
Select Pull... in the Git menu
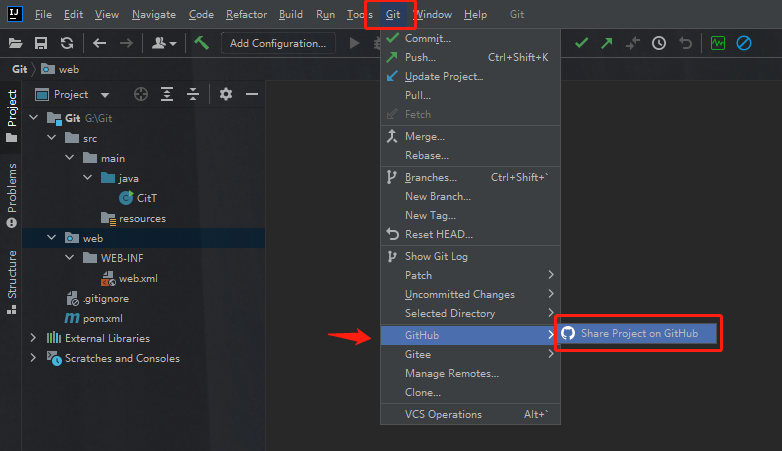coord(470,95)
